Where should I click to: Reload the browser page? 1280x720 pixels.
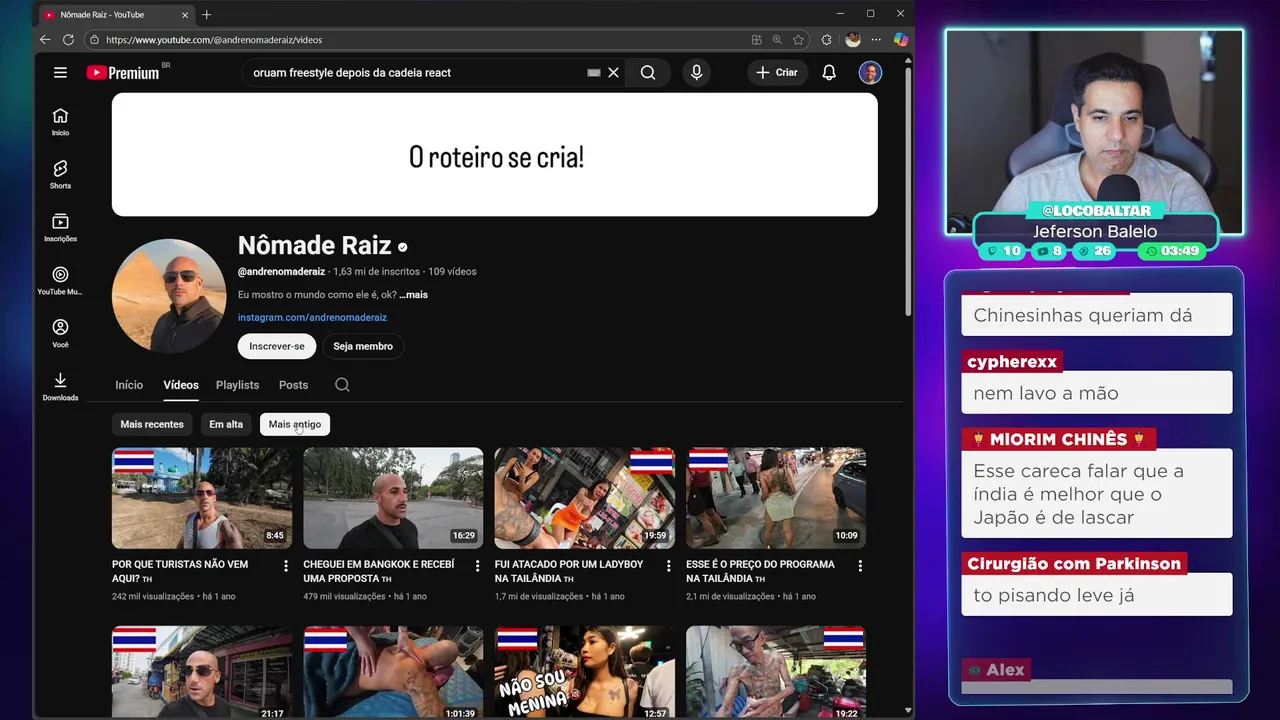(x=68, y=39)
